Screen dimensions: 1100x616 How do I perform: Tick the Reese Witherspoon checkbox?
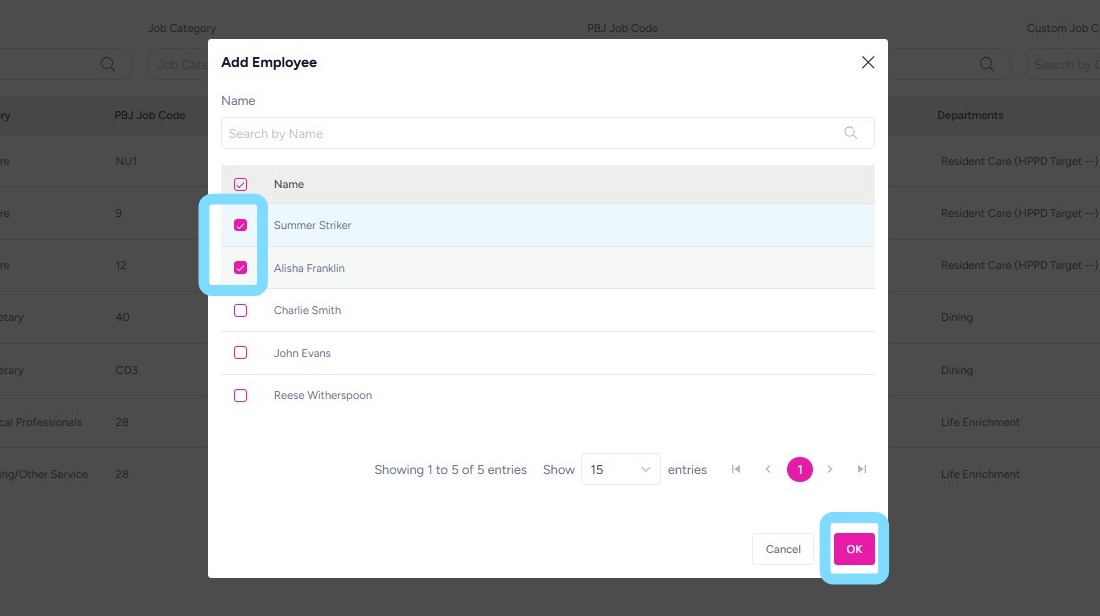[x=240, y=395]
